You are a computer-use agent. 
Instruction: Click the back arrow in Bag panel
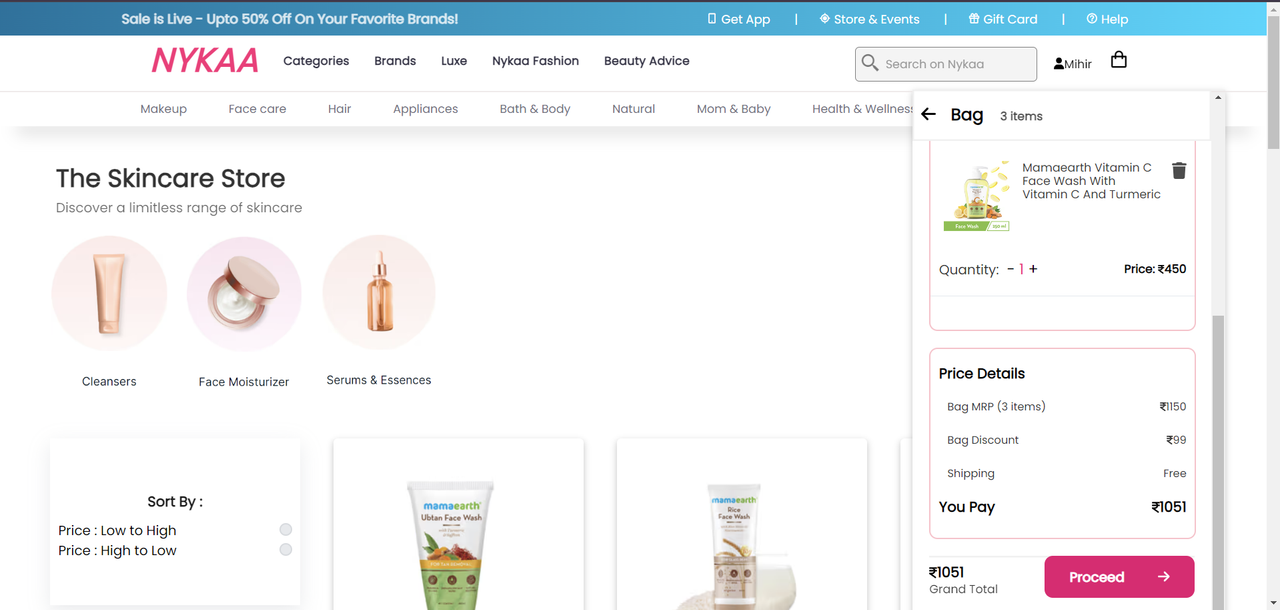click(928, 114)
